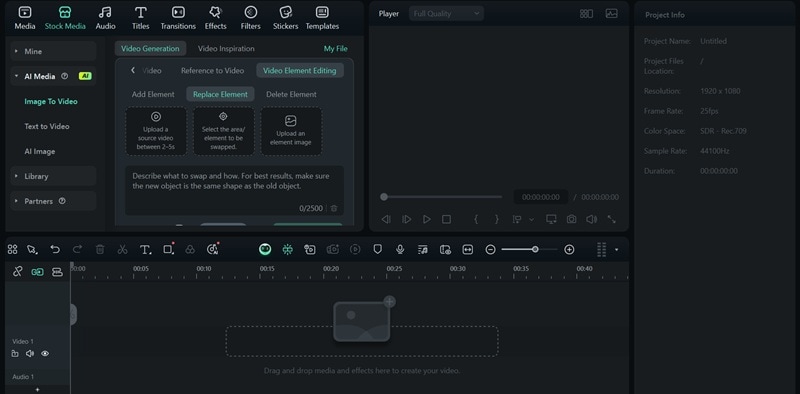
Task: Toggle the player volume icon
Action: click(591, 219)
